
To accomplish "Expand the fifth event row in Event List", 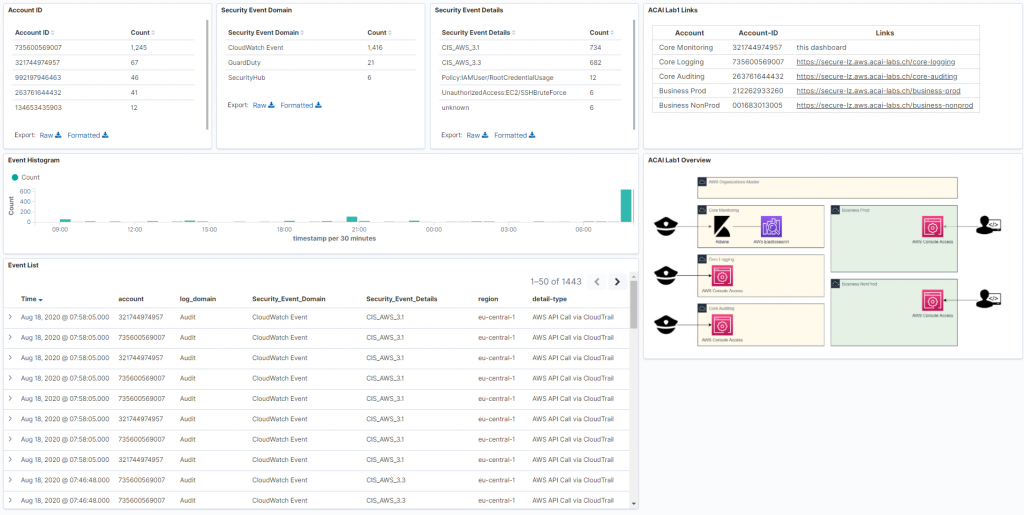I will click(10, 398).
